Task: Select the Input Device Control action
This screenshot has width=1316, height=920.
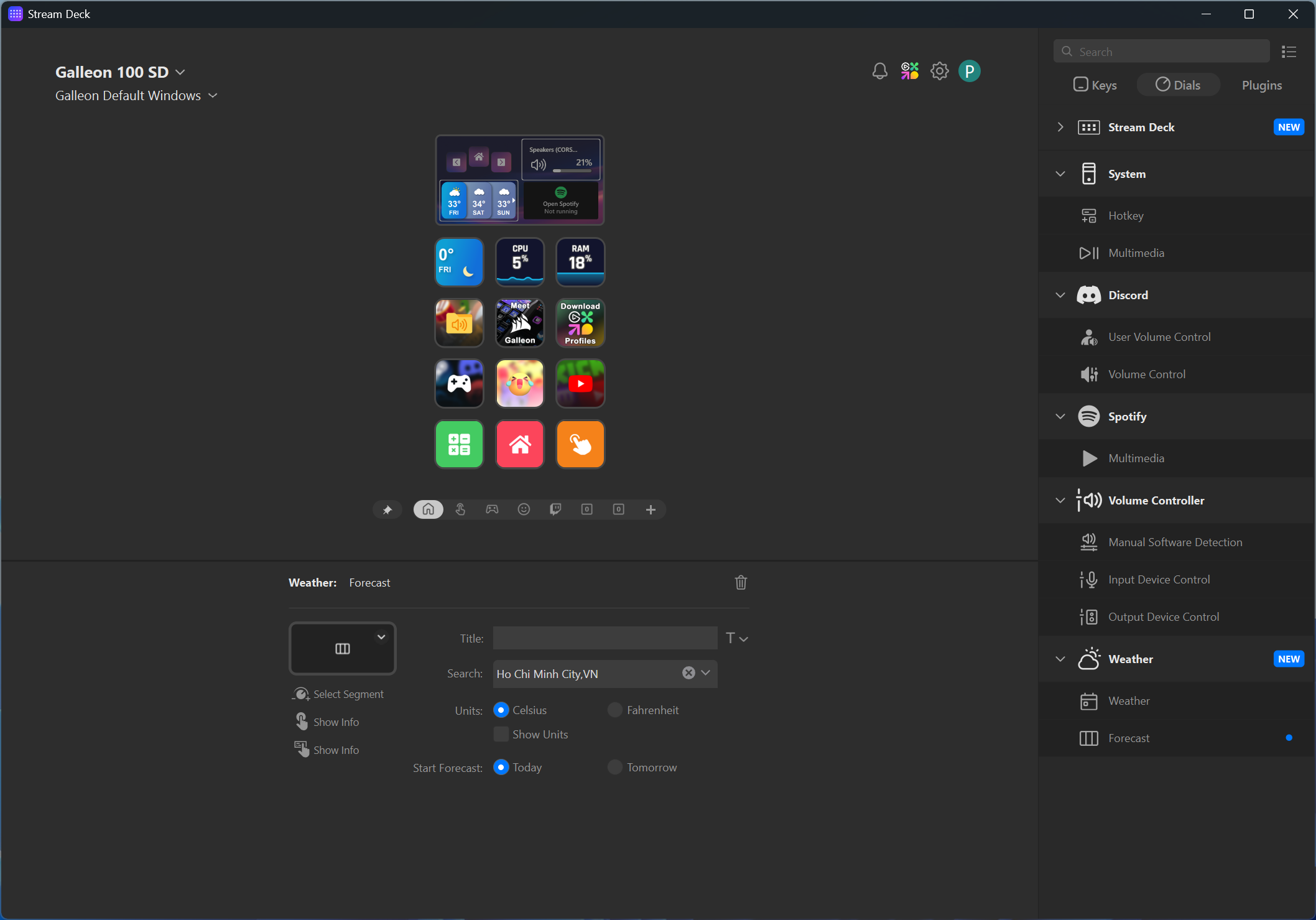Action: pos(1160,579)
